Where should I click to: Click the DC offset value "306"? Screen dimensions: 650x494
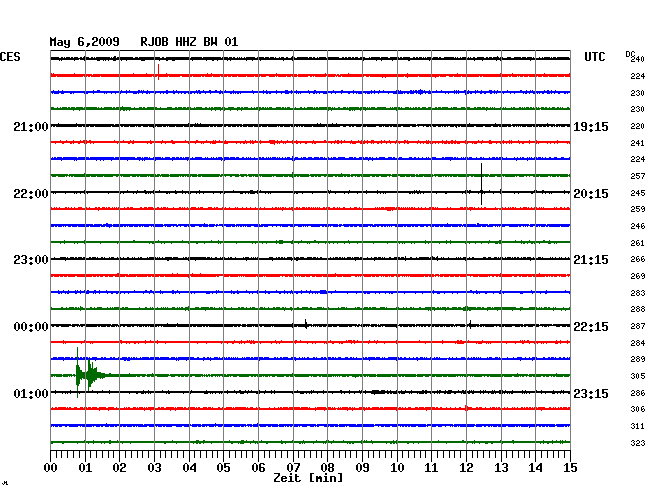(x=638, y=409)
